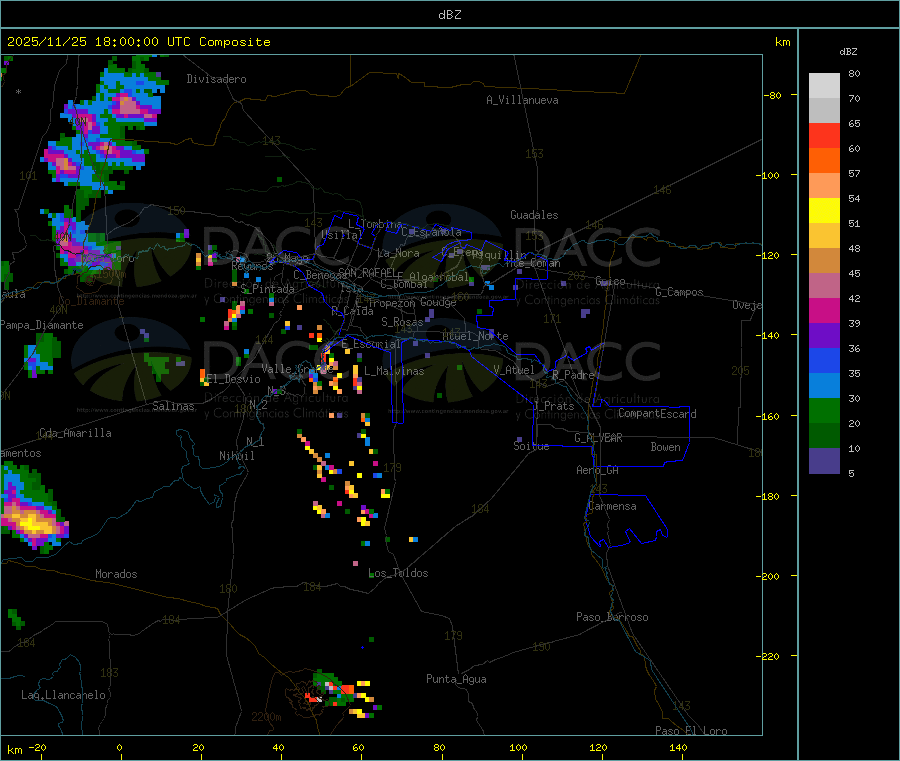
Task: Click the Paso_Barroso location label
Action: pyautogui.click(x=612, y=617)
